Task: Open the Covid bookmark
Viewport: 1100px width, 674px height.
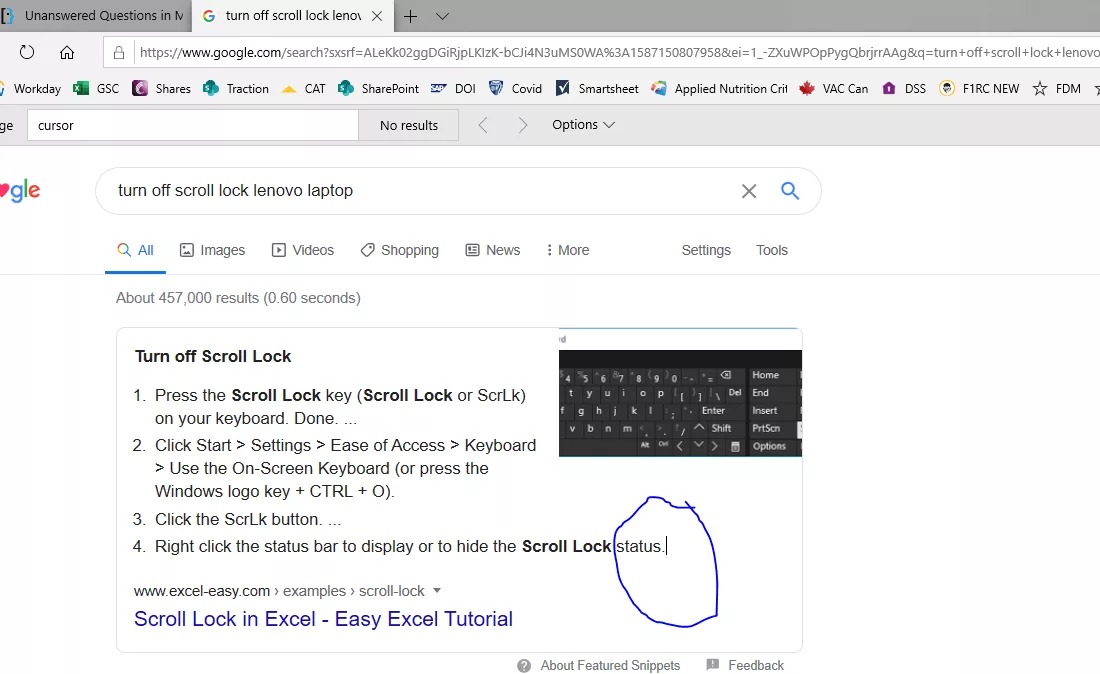Action: click(x=516, y=88)
